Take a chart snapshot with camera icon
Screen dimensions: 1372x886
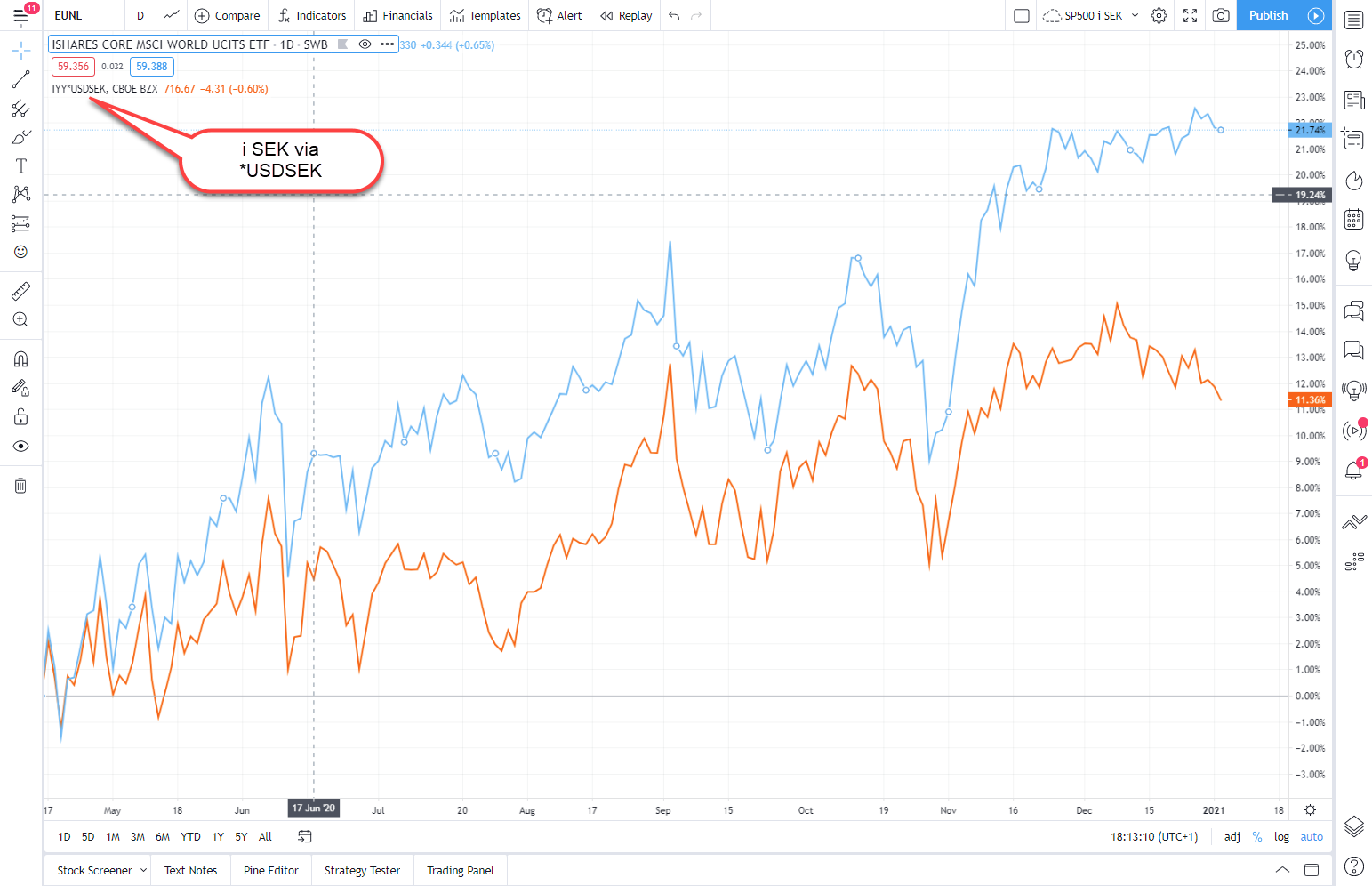(1221, 15)
